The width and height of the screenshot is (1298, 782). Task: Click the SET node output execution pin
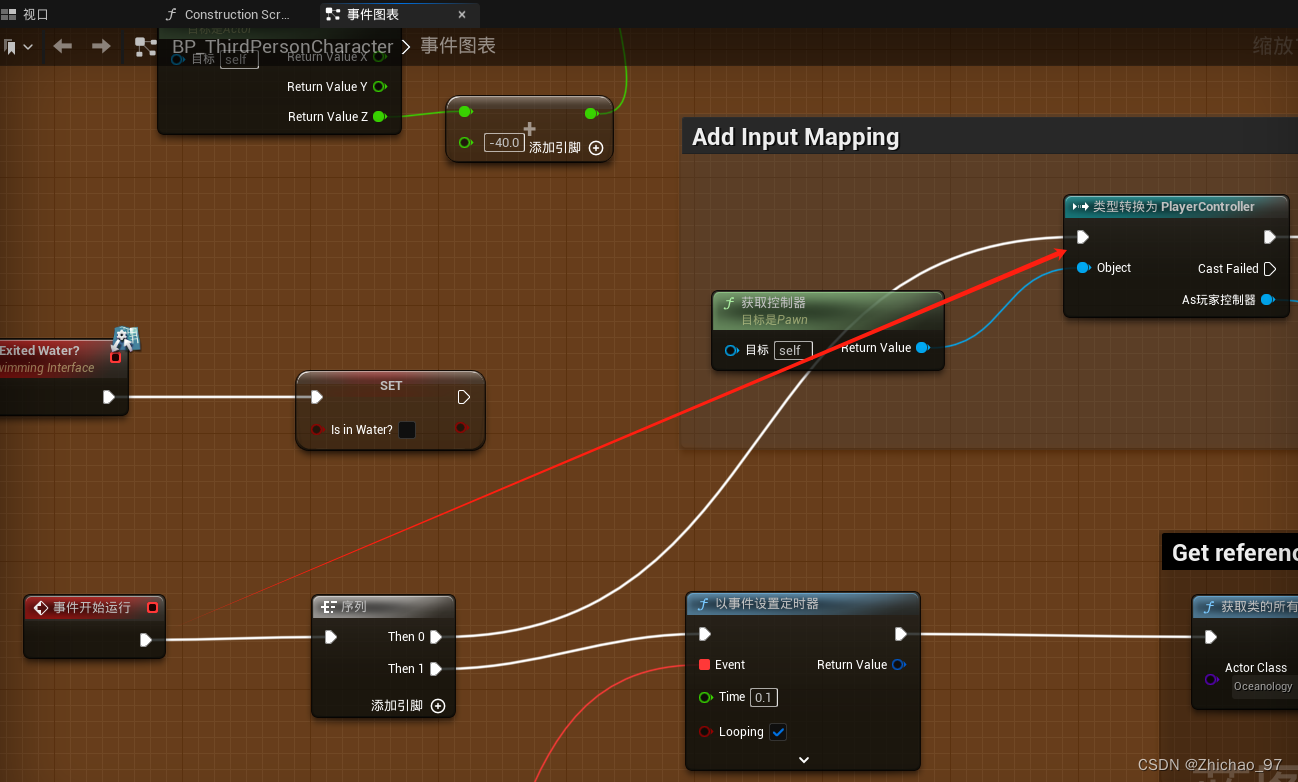point(463,397)
